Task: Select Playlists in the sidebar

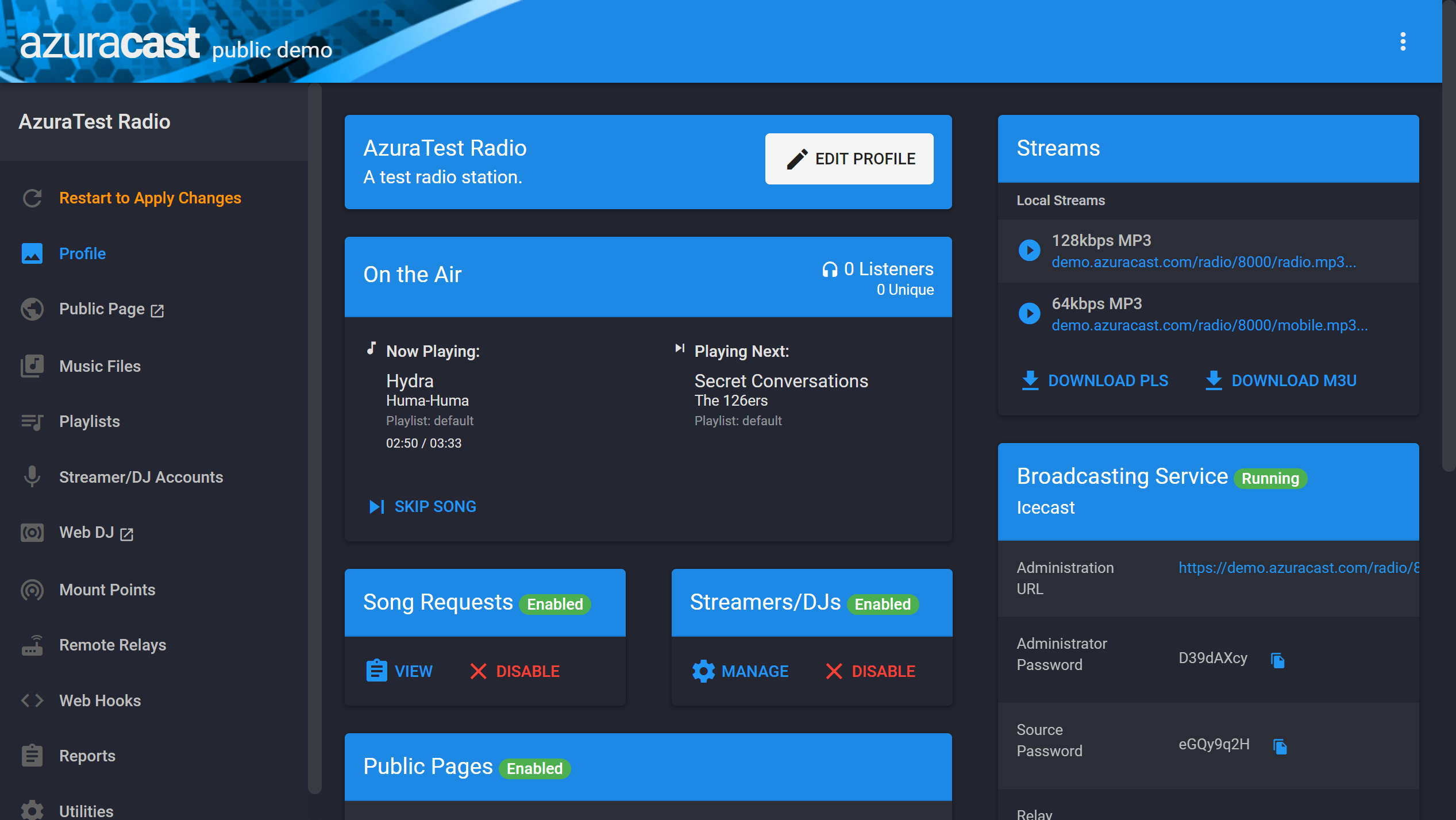Action: 89,421
